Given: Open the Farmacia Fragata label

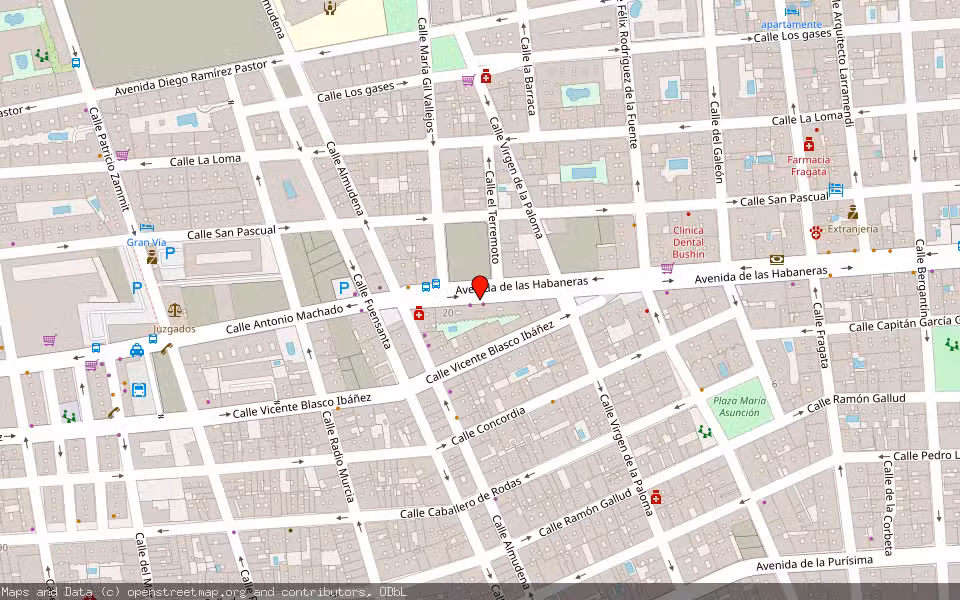Looking at the screenshot, I should (810, 166).
